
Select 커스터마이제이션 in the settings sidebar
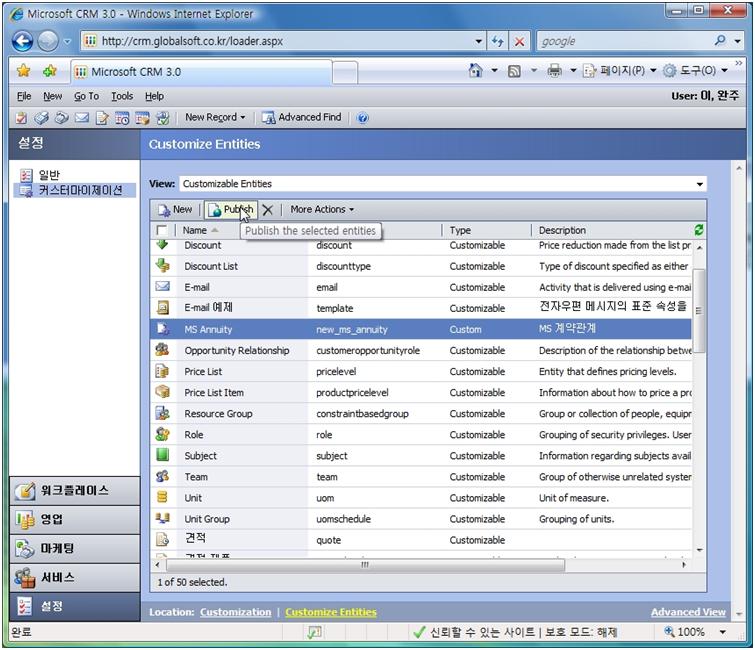[x=75, y=190]
